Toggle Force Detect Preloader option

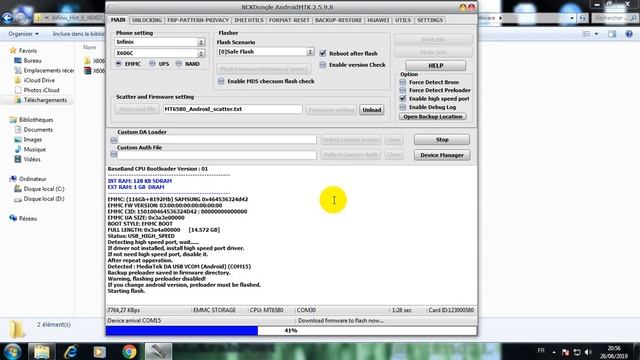[x=403, y=90]
